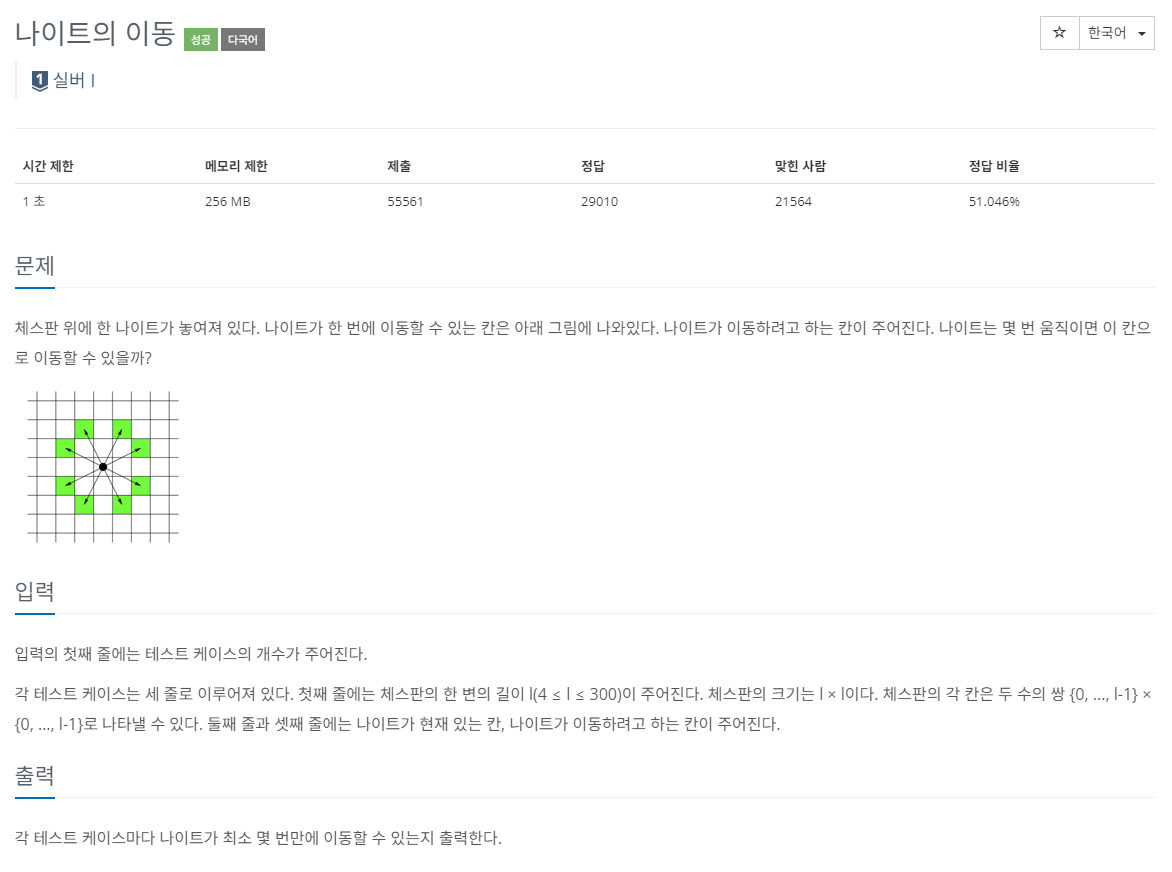Screen dimensions: 1172x872
Task: Click the 실버 I tier badge icon
Action: pos(40,80)
